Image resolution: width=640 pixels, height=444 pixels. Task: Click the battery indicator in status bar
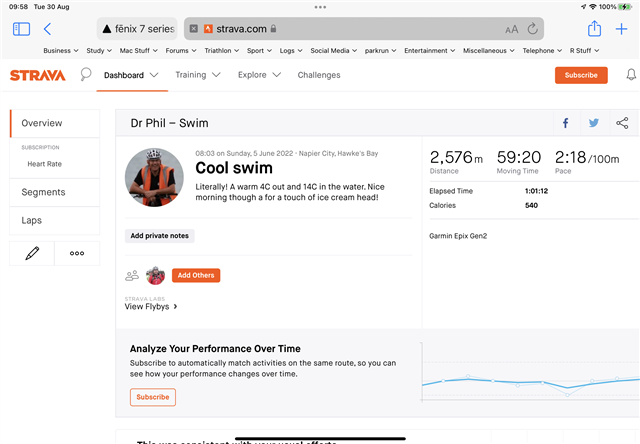[x=625, y=7]
